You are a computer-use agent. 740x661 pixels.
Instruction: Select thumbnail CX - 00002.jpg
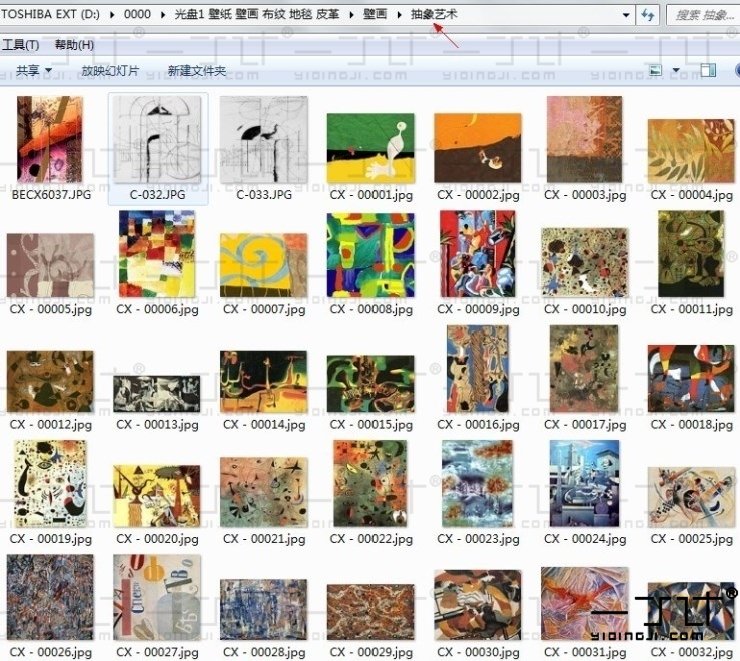(478, 148)
